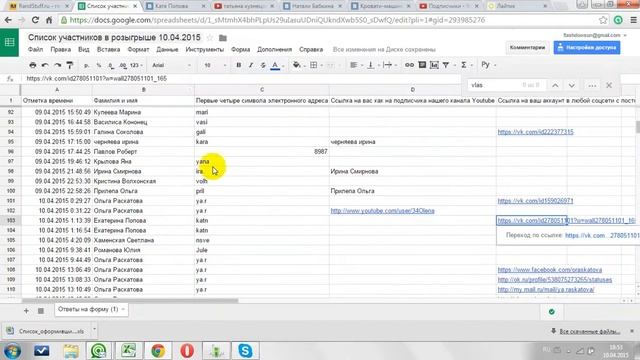Open the vk.com/id222377315 link
The image size is (640, 360).
[535, 132]
